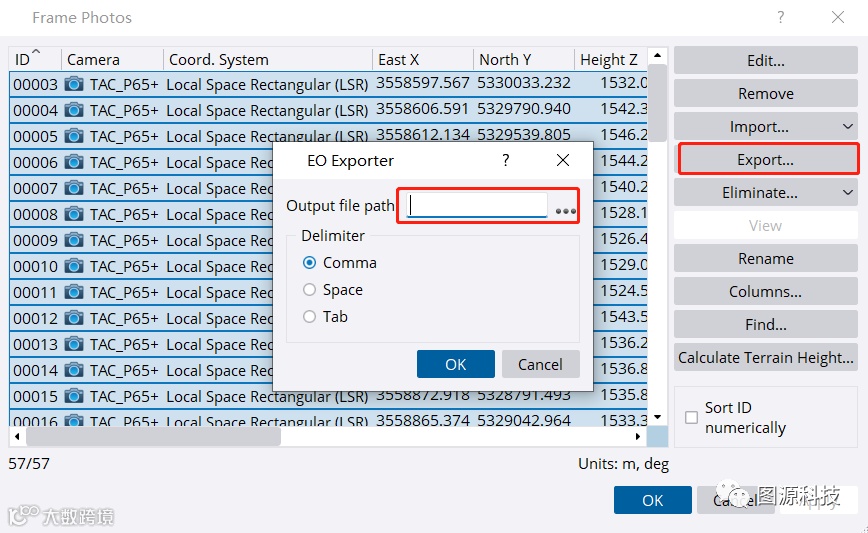Click camera icon in row 00012
868x533 pixels.
tap(74, 318)
